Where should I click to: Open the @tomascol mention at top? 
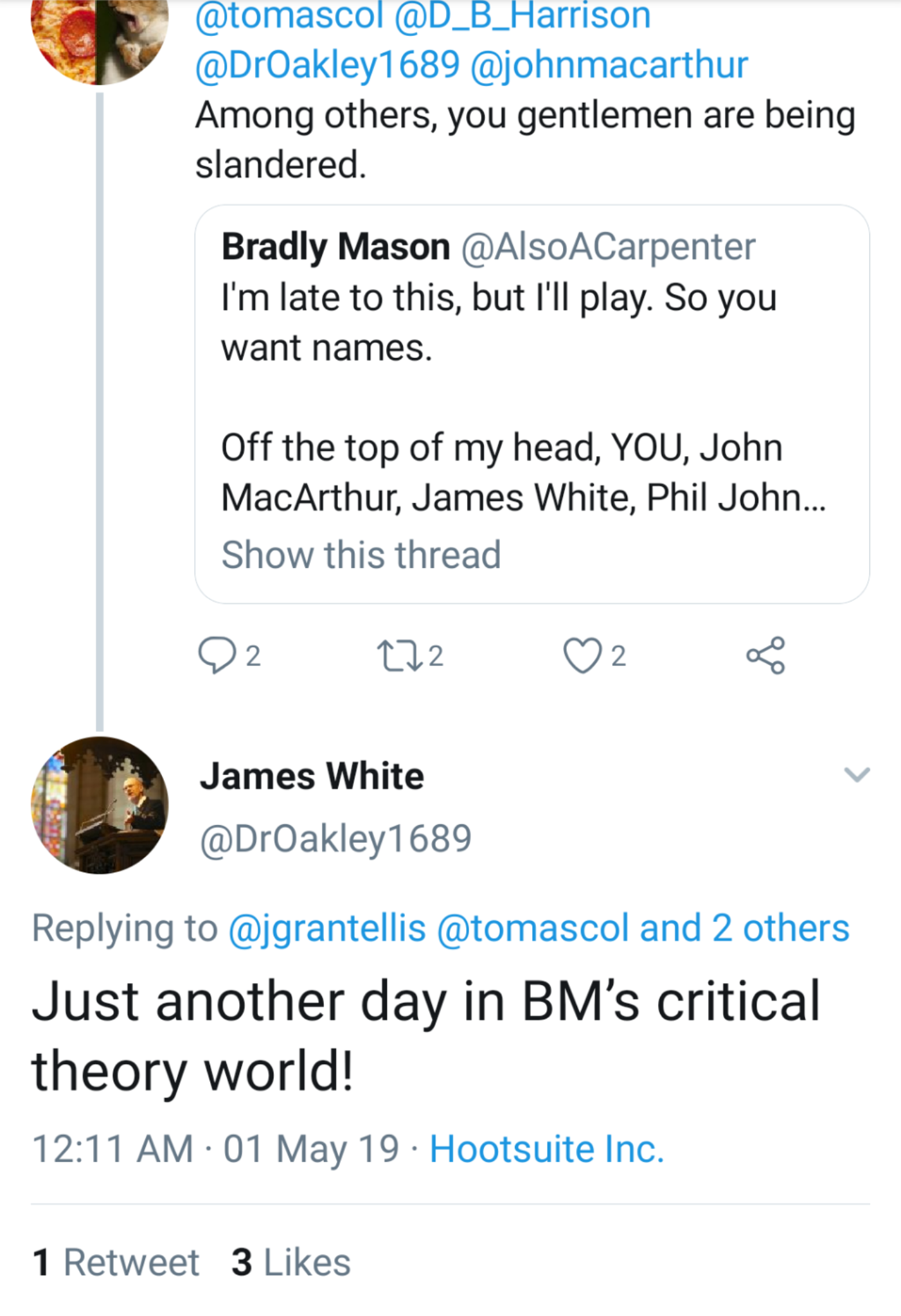(289, 15)
